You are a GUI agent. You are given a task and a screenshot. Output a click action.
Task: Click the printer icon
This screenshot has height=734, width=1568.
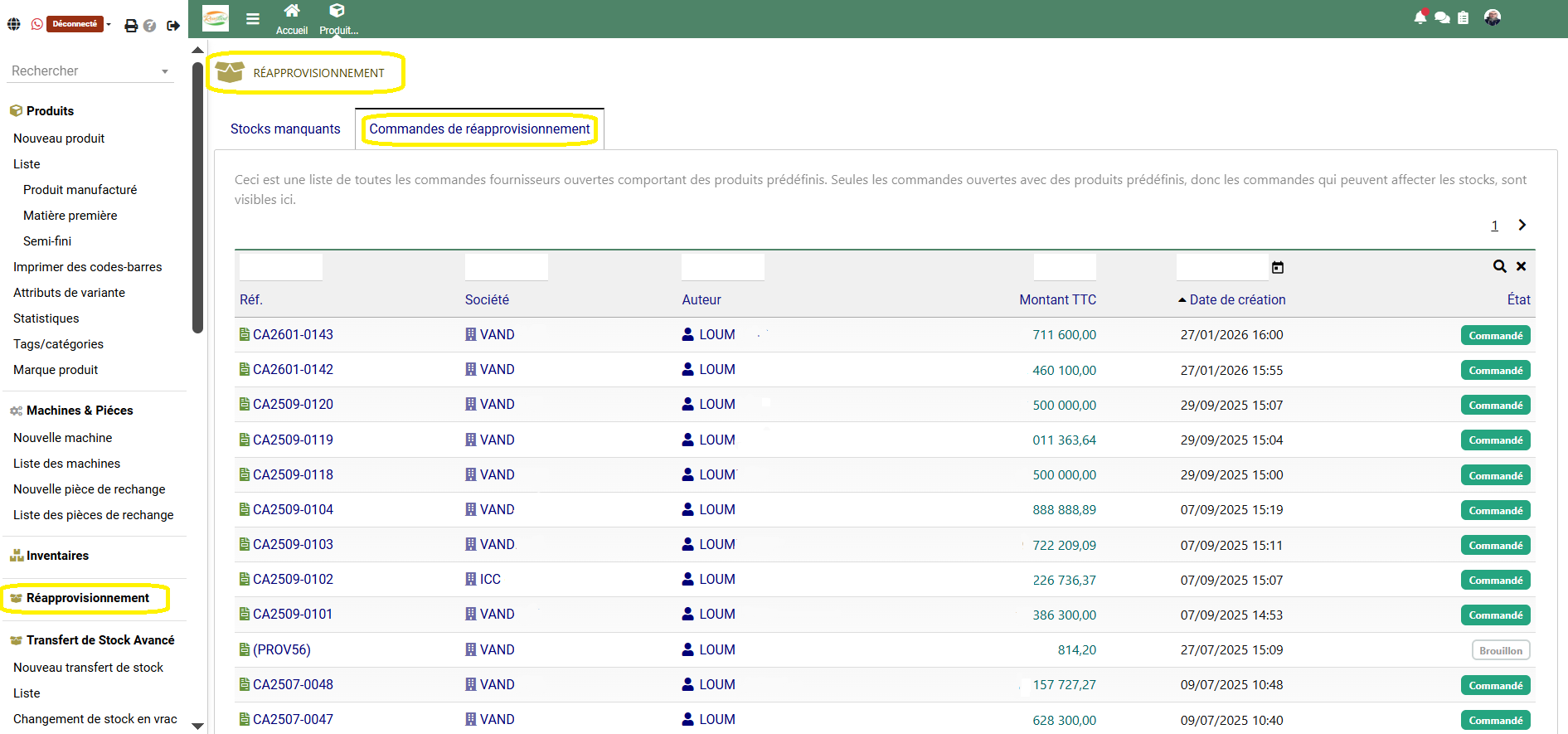(131, 26)
